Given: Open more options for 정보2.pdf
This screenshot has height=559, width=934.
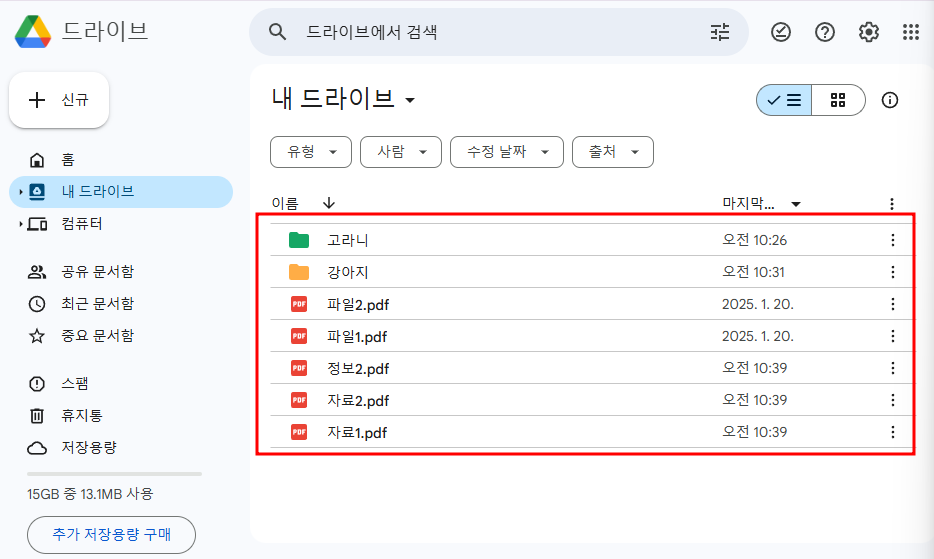Looking at the screenshot, I should click(x=892, y=368).
